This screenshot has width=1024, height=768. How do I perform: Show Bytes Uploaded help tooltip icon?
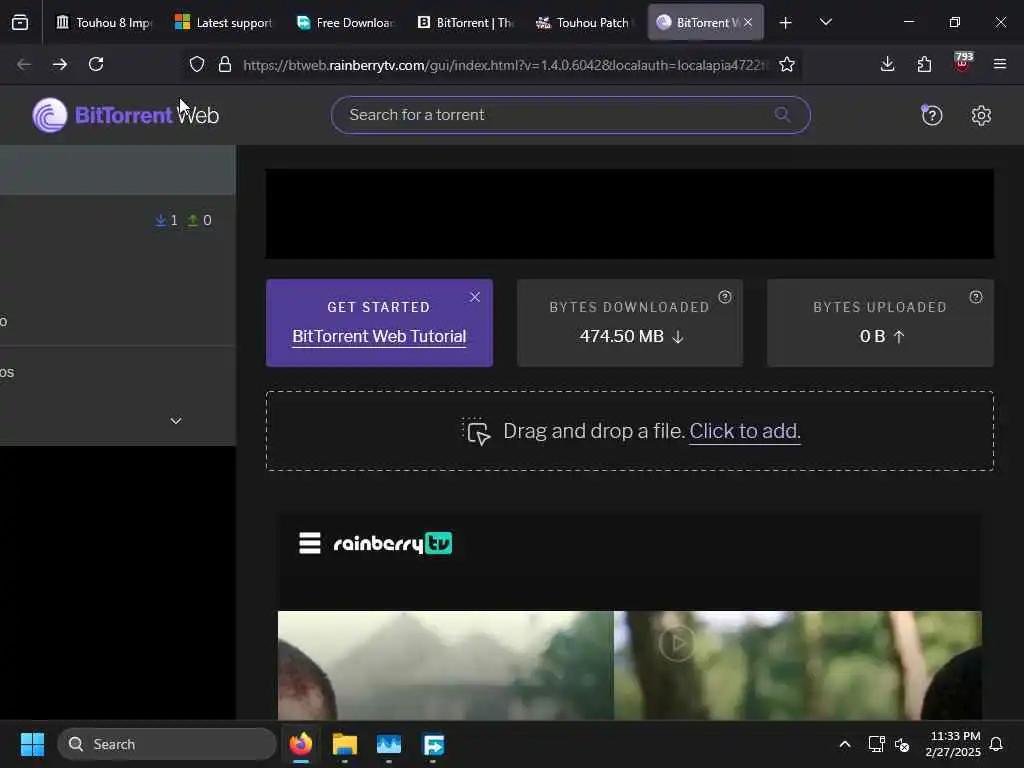point(976,297)
